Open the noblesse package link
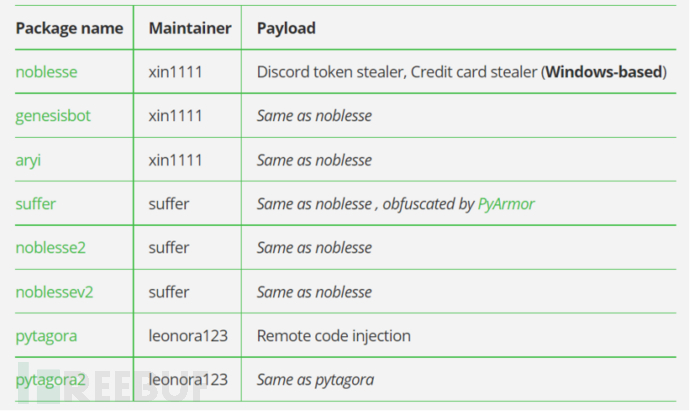 [x=46, y=72]
